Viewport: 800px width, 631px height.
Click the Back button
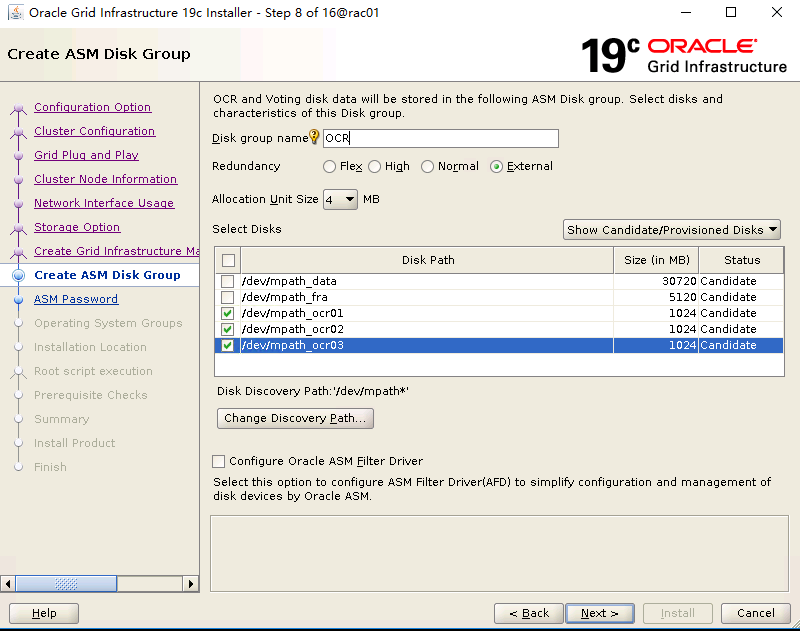pos(529,613)
